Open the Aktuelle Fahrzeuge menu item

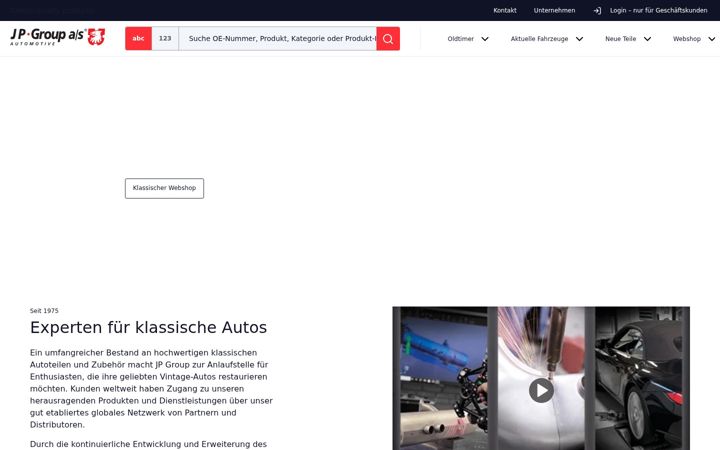coord(539,39)
